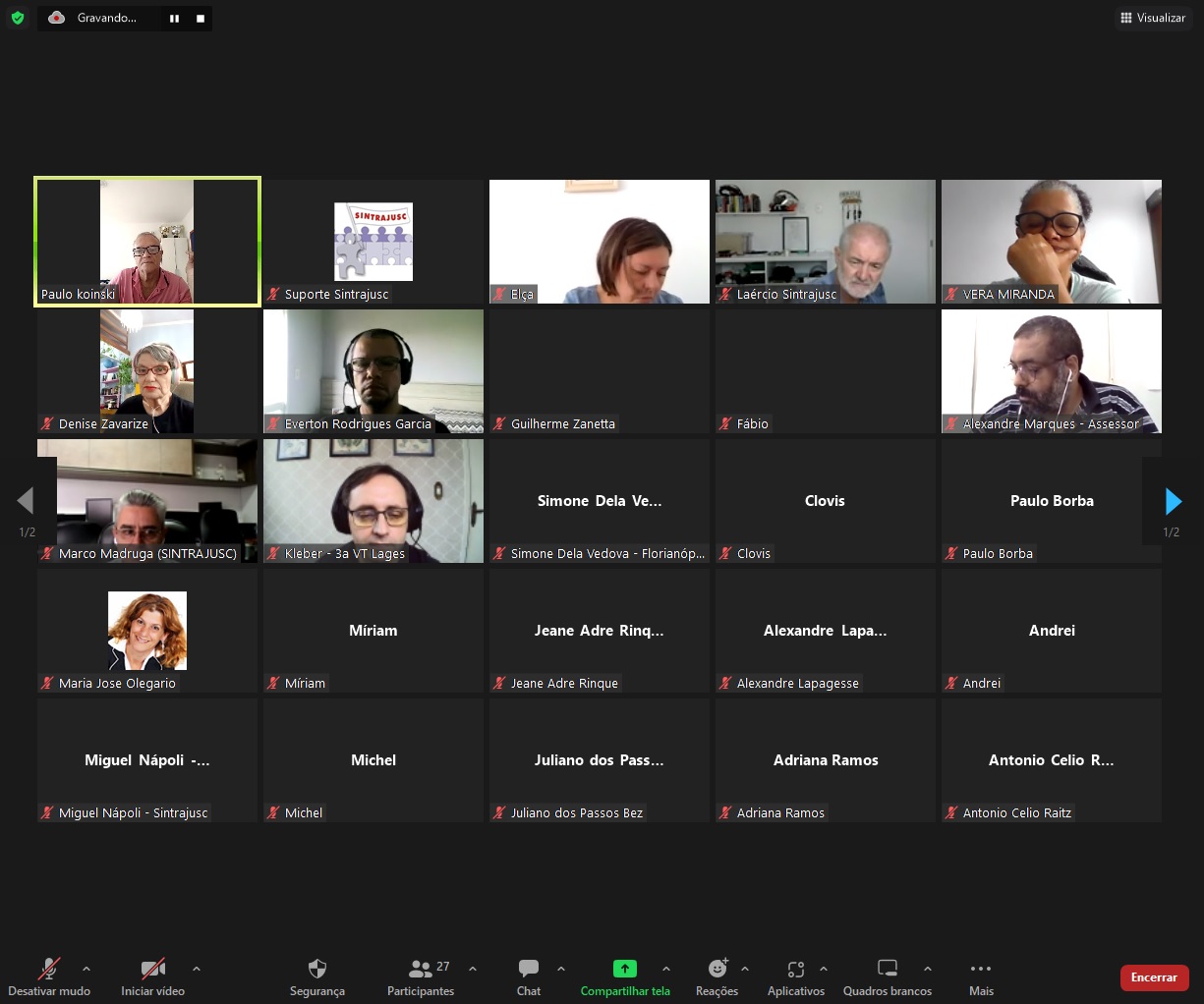
Task: Select Paulo koinski's video tile
Action: 147,242
